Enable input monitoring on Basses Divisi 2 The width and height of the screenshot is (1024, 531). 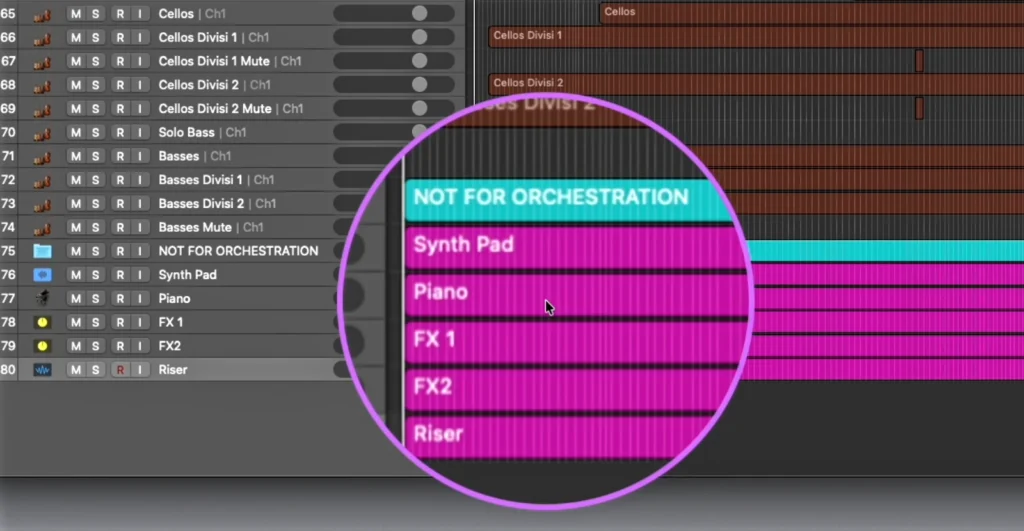140,204
